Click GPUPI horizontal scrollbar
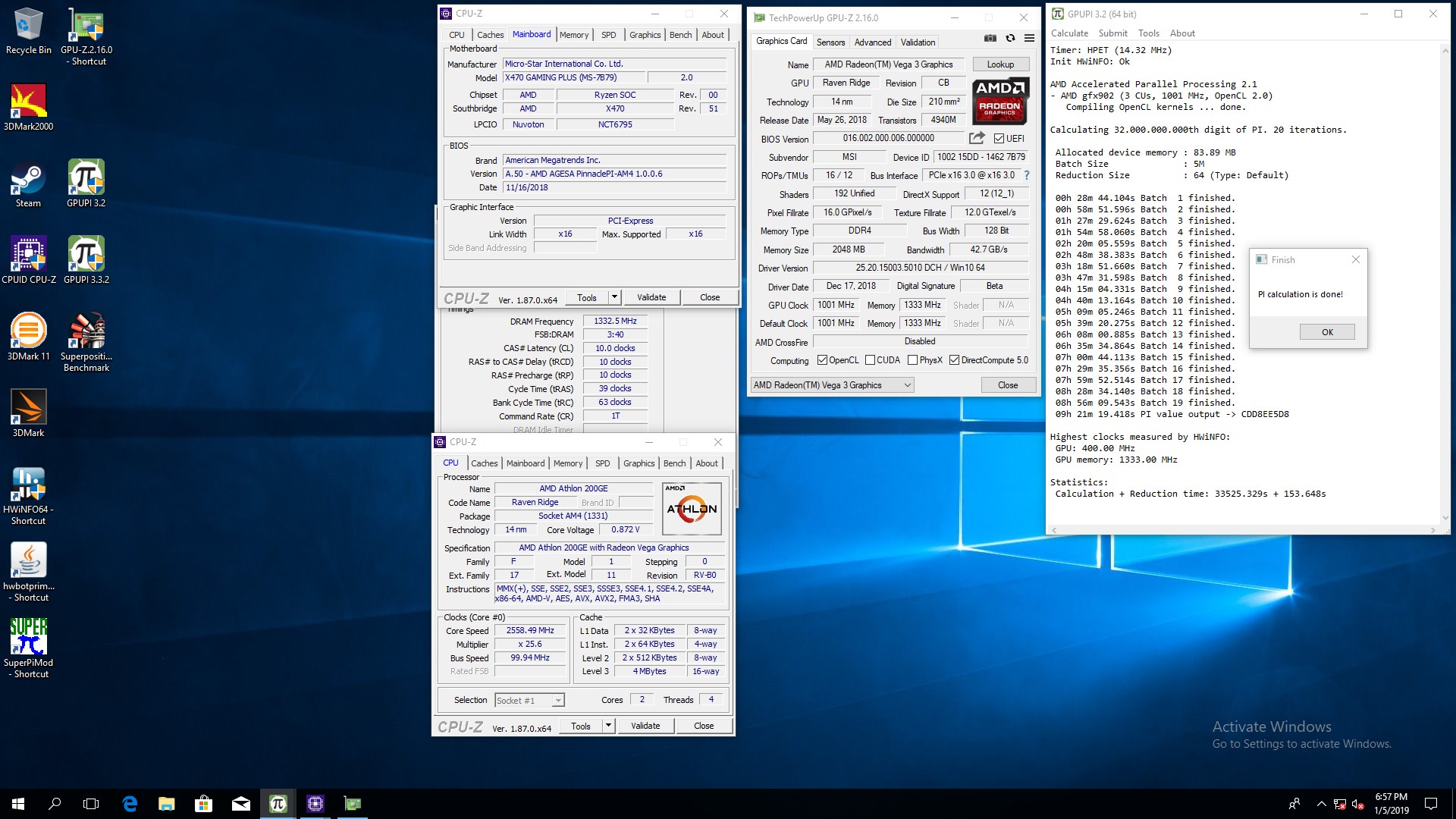Viewport: 1456px width, 819px height. point(1244,530)
